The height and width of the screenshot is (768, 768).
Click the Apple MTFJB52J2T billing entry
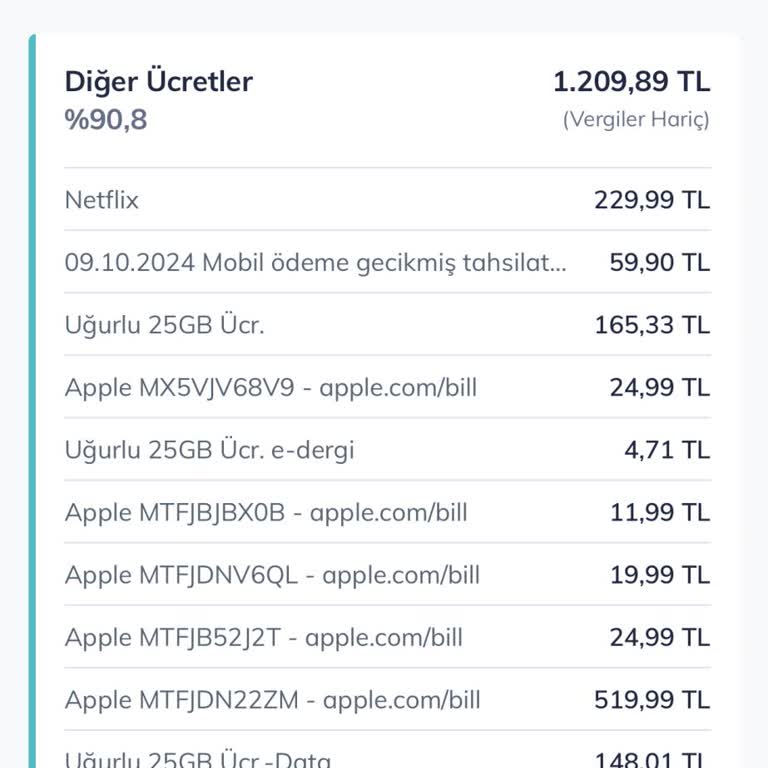(x=264, y=637)
